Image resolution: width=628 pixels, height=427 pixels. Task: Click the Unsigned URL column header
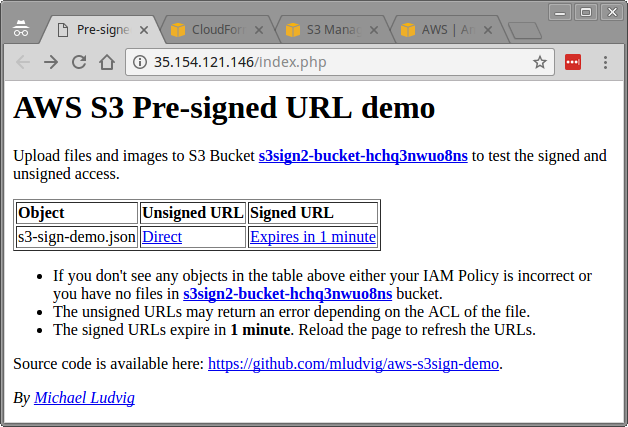[193, 213]
